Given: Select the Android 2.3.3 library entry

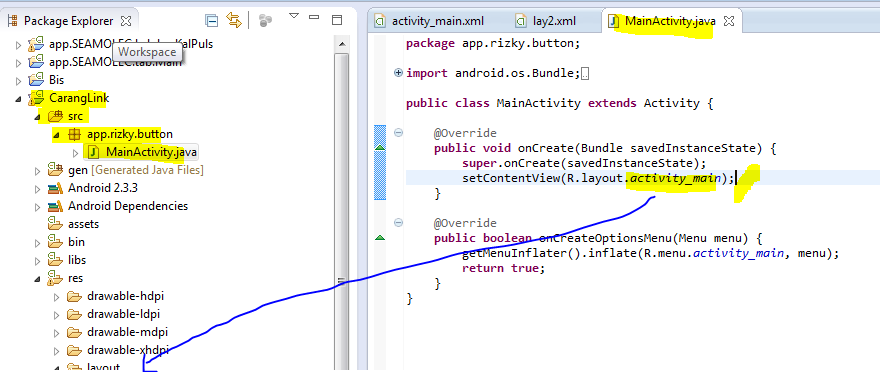Looking at the screenshot, I should click(103, 188).
